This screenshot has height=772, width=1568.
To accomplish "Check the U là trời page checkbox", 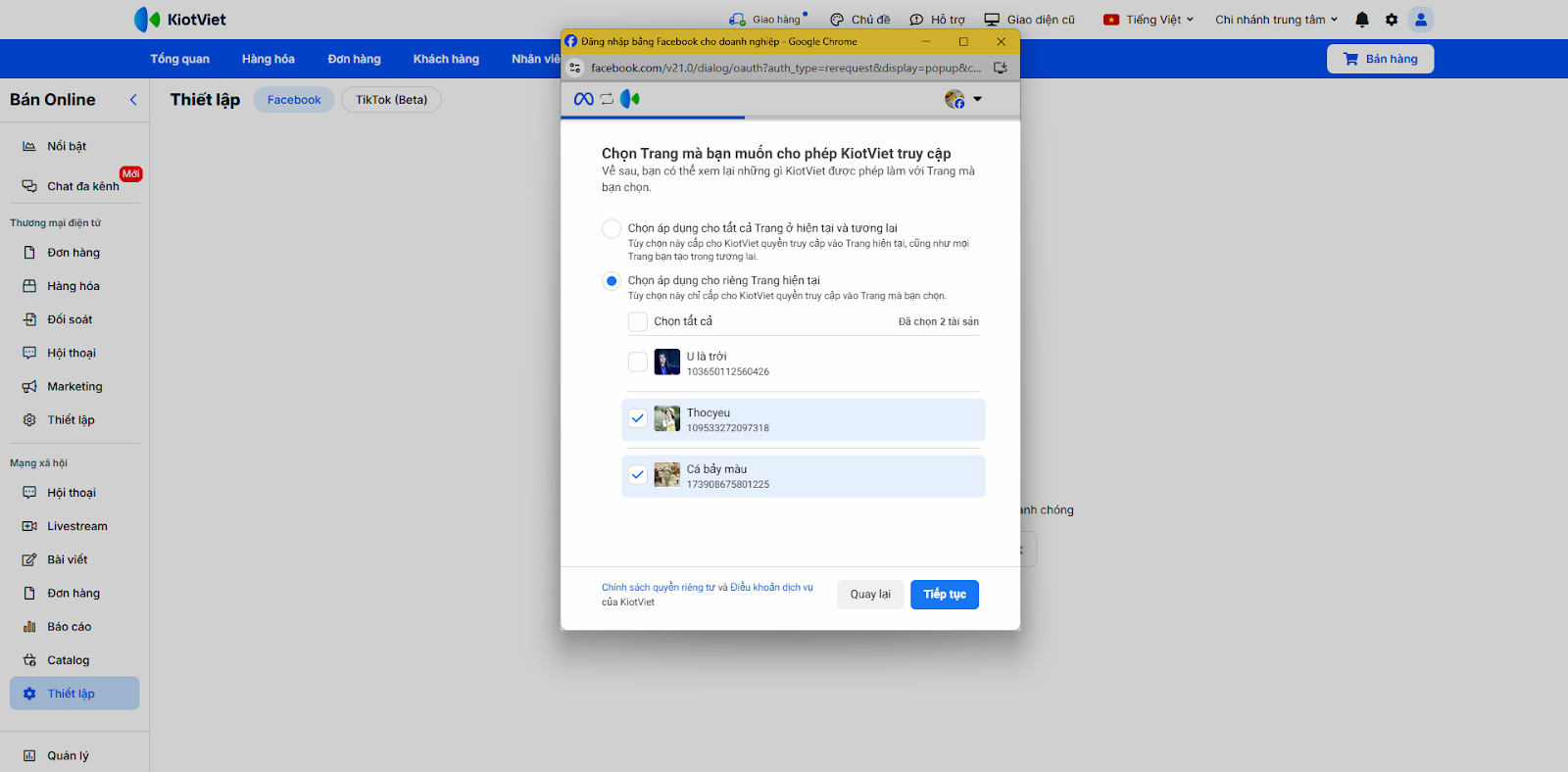I will (638, 362).
